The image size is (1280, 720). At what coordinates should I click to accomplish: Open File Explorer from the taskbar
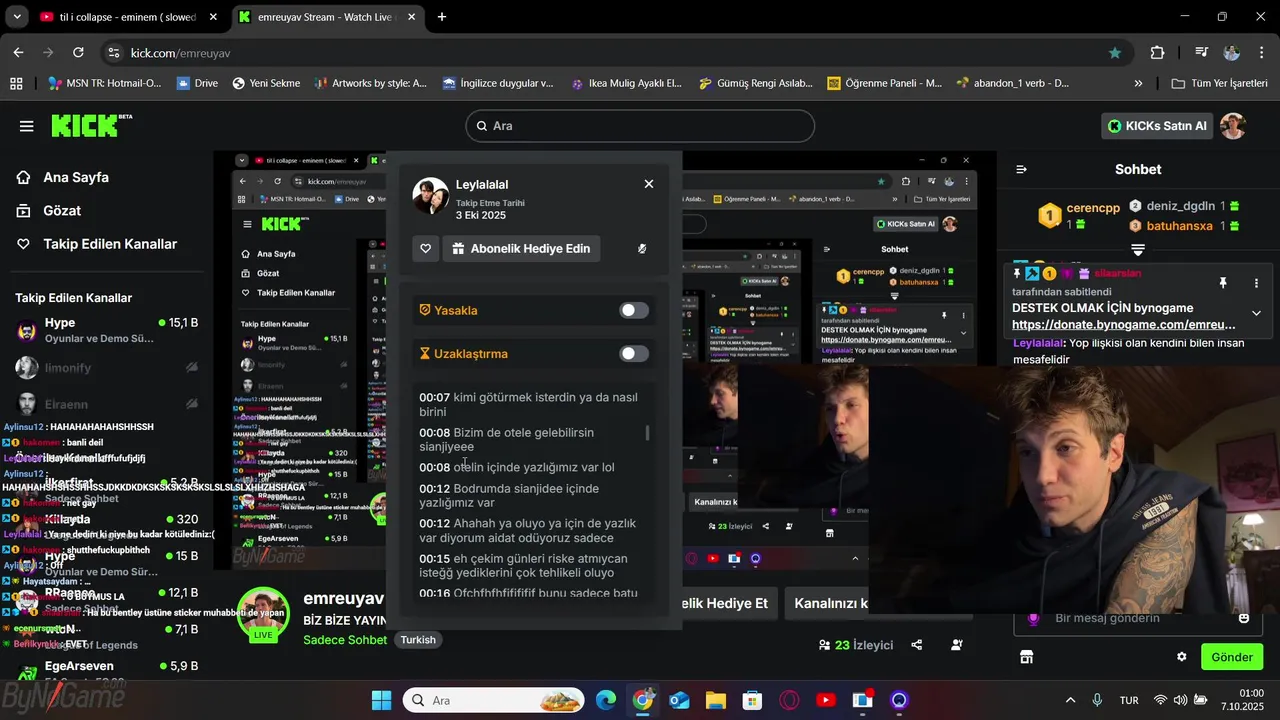click(715, 700)
